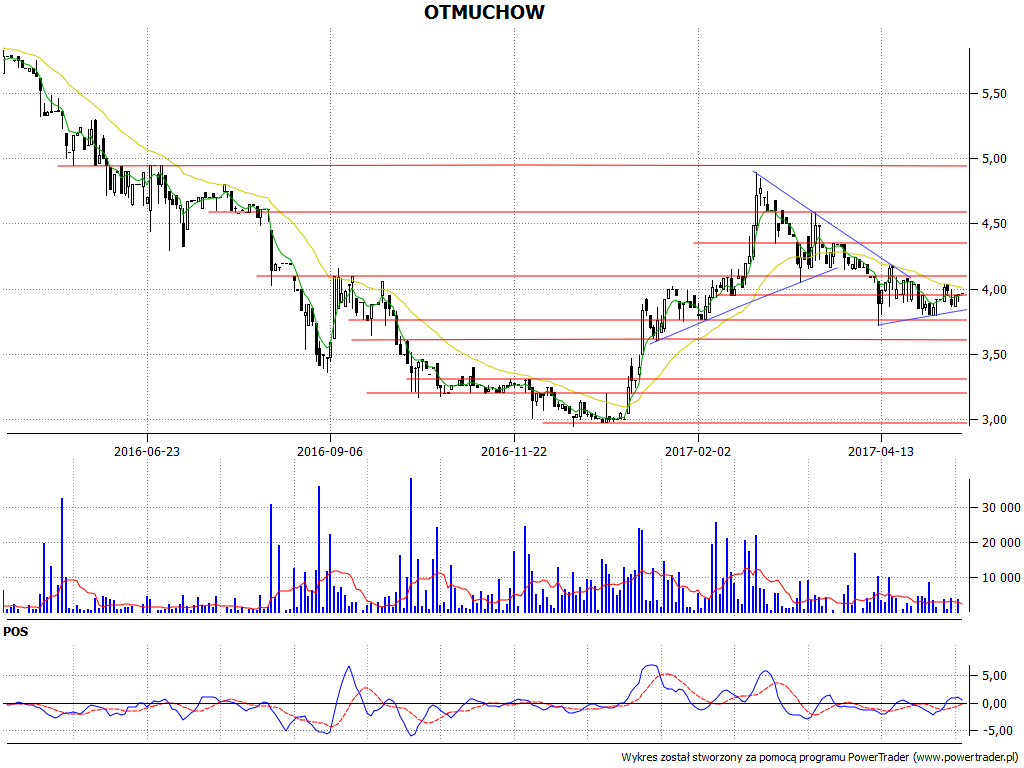Image resolution: width=1024 pixels, height=768 pixels.
Task: Click the OTMUCHOW chart title
Action: [x=484, y=12]
